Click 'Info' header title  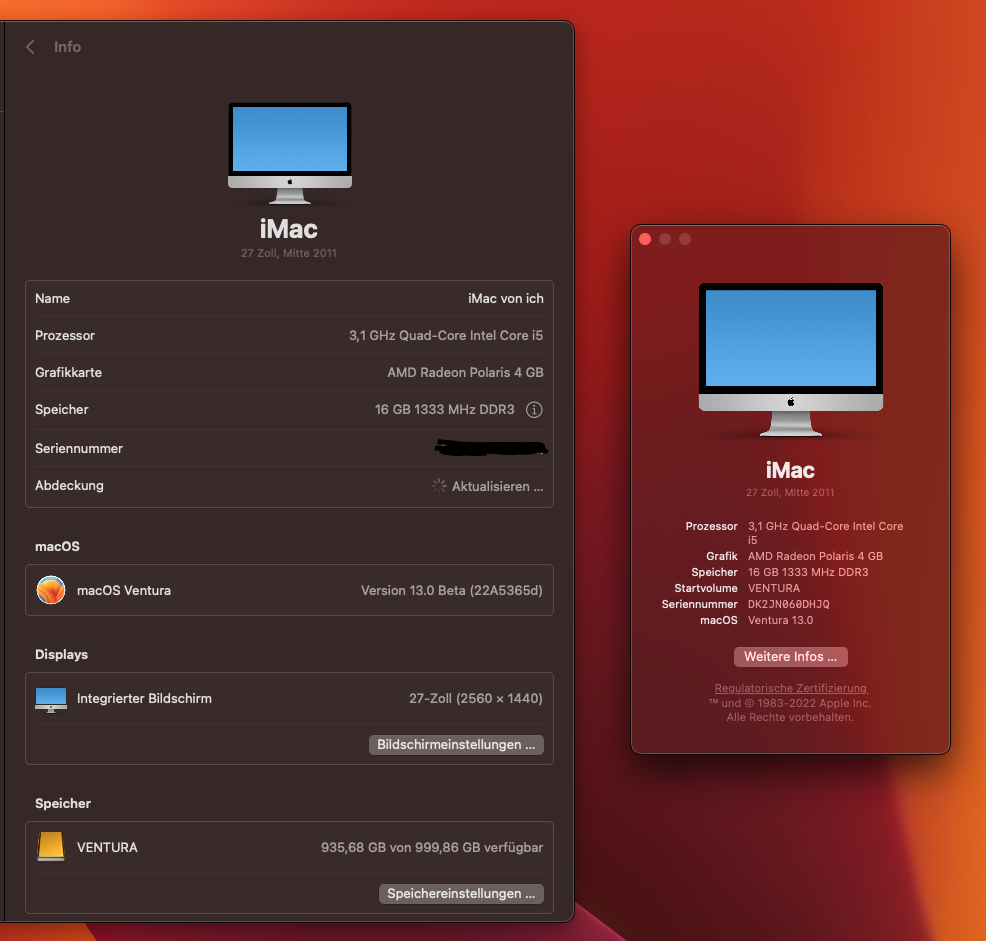pyautogui.click(x=67, y=47)
